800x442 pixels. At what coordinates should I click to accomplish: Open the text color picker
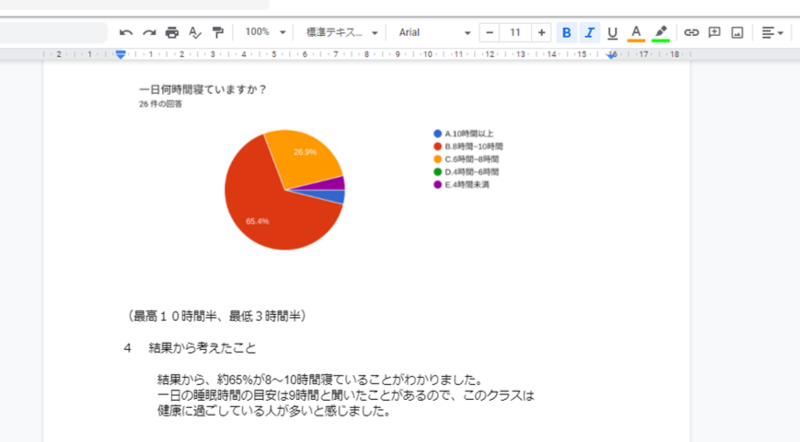[x=636, y=33]
